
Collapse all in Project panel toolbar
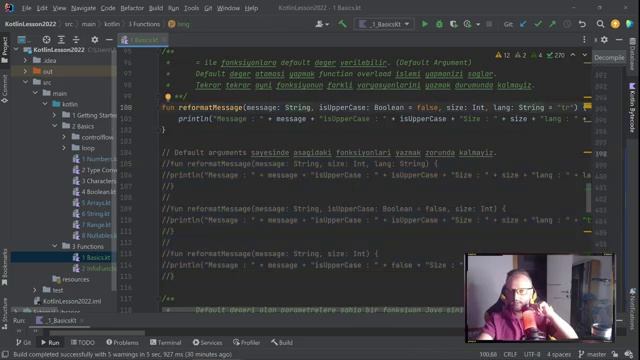tap(76, 40)
